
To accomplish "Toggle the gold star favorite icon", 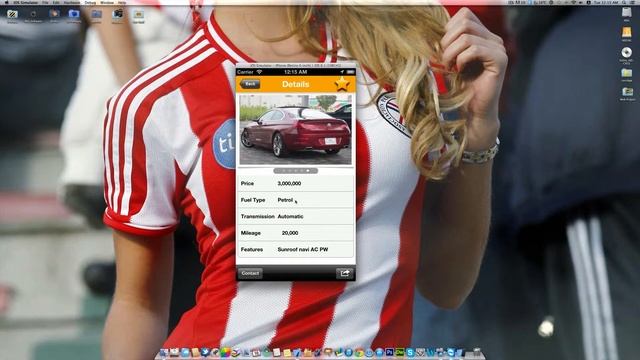I will point(342,84).
